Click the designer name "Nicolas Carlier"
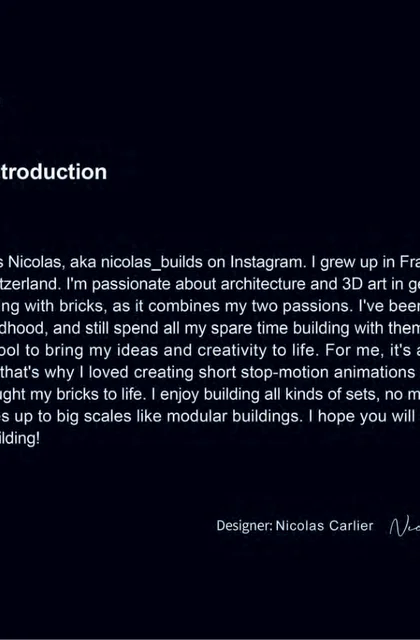Screen dimensions: 420x640 tap(324, 526)
